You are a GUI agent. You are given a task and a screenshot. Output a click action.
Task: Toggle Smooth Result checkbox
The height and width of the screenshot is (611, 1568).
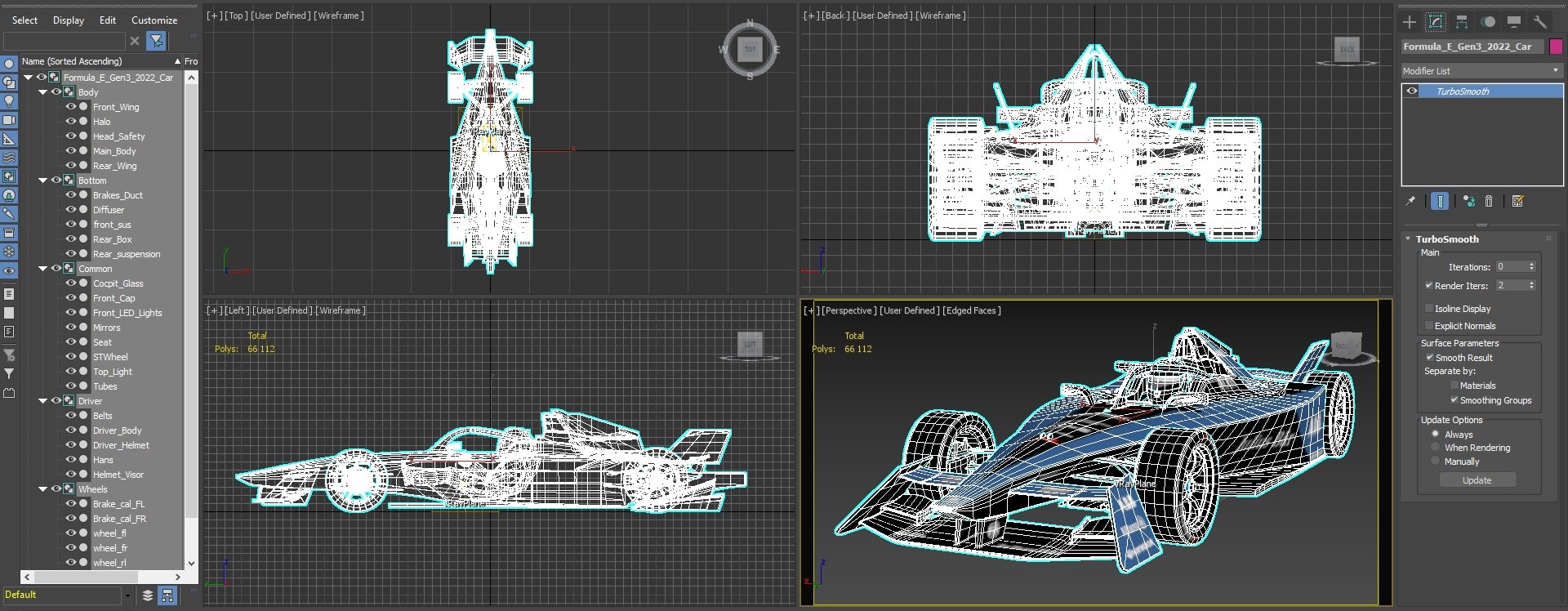tap(1430, 358)
